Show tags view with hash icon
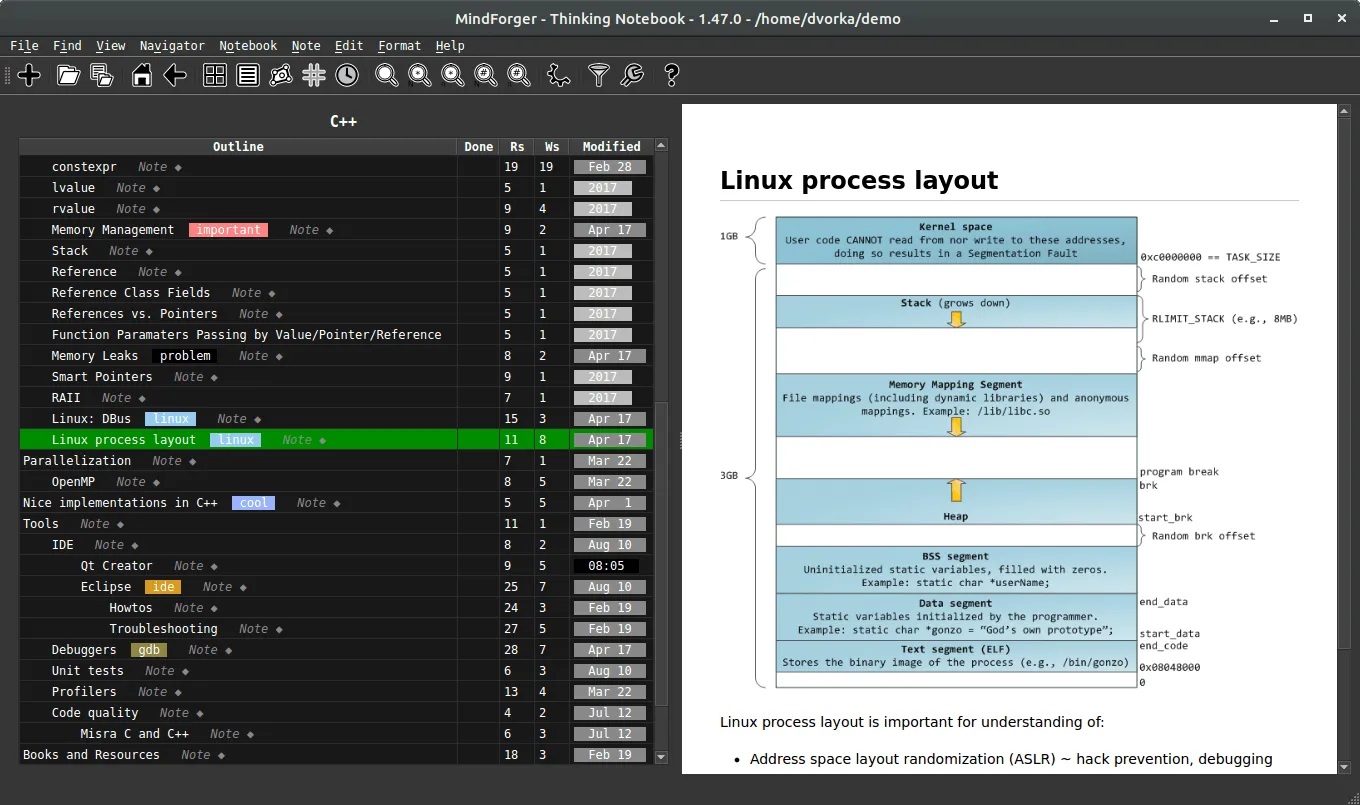The width and height of the screenshot is (1360, 805). (314, 75)
